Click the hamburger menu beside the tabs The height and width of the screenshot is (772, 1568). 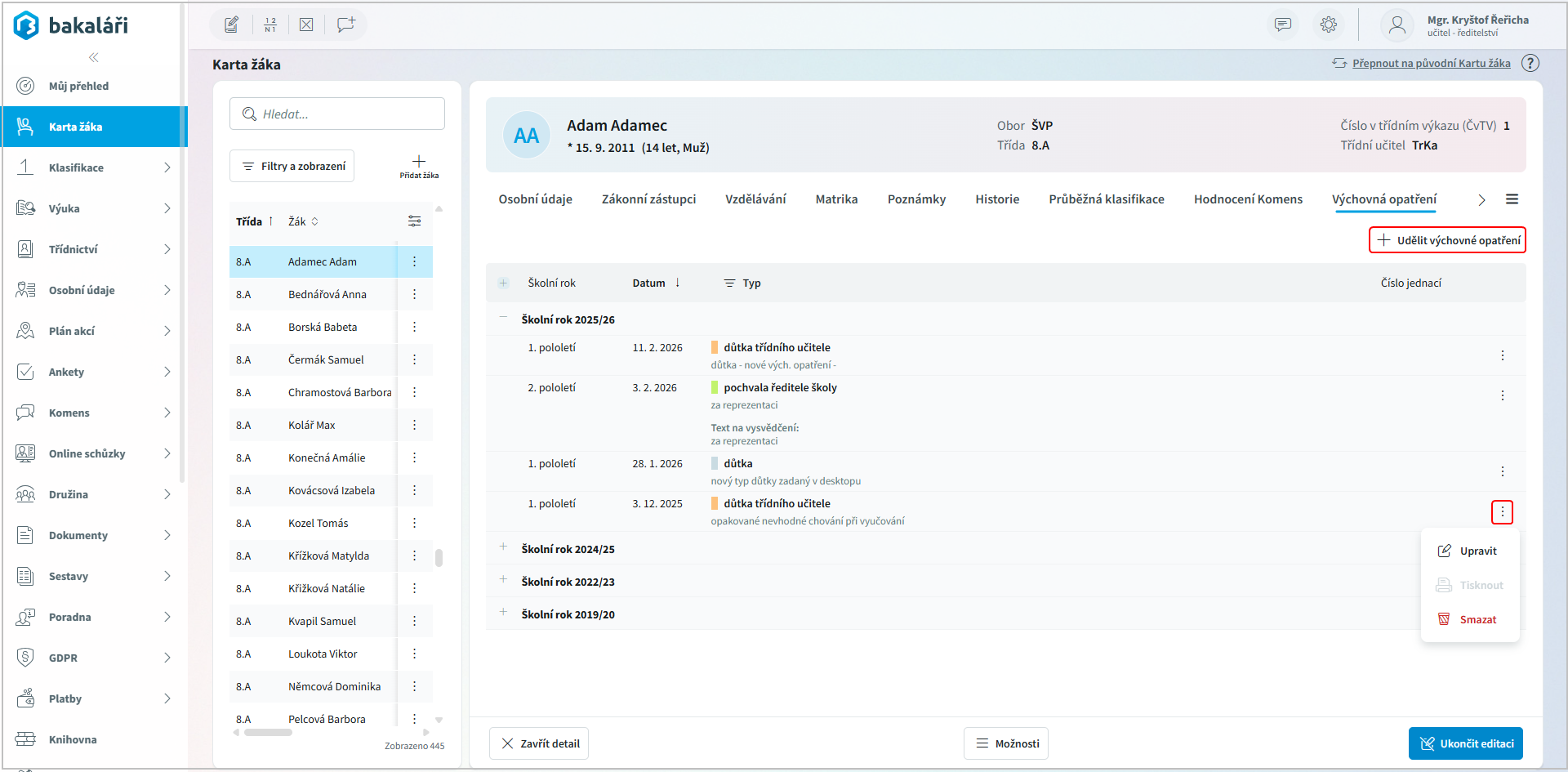1512,199
